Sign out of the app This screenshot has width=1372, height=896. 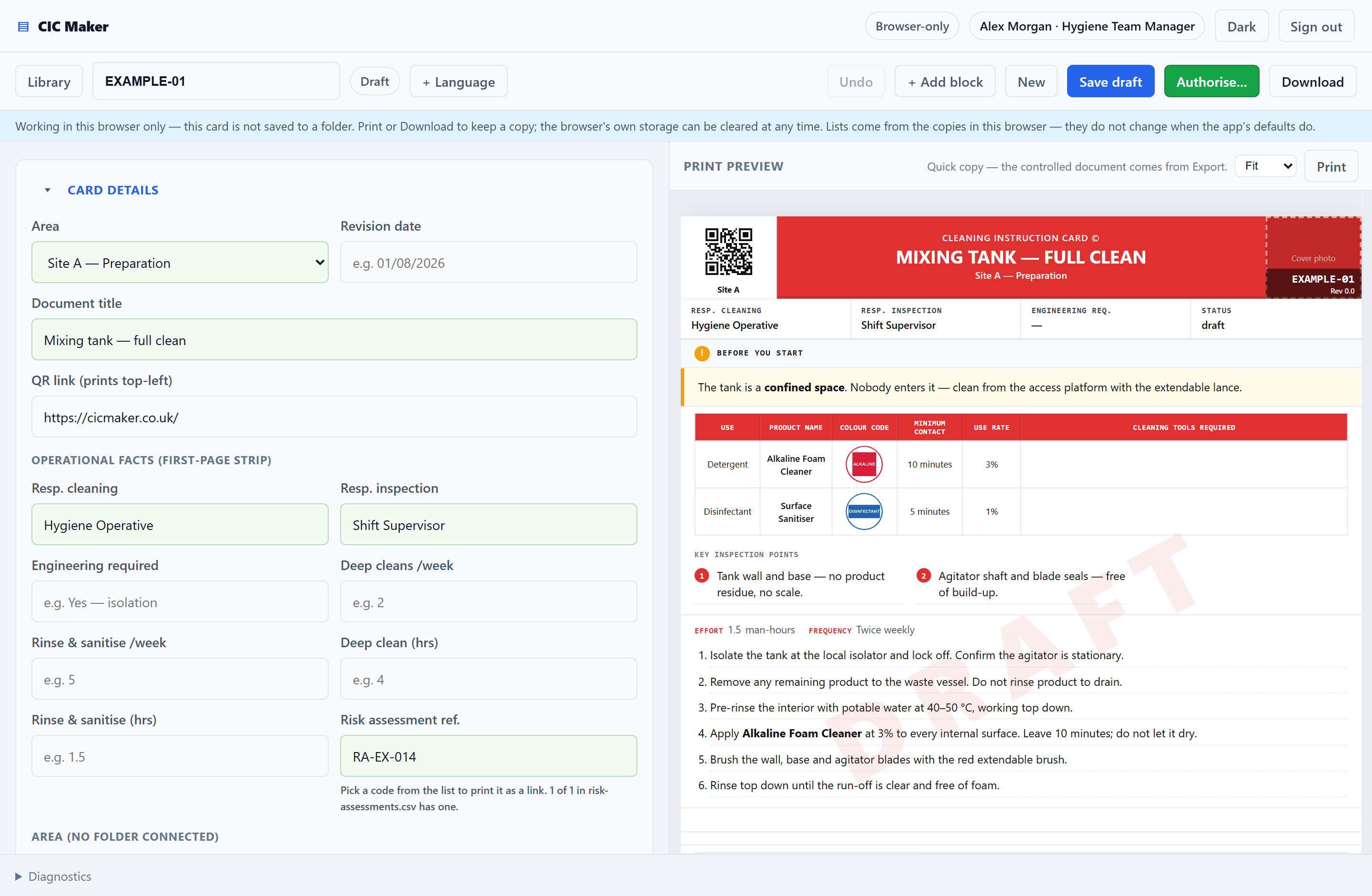coord(1316,27)
